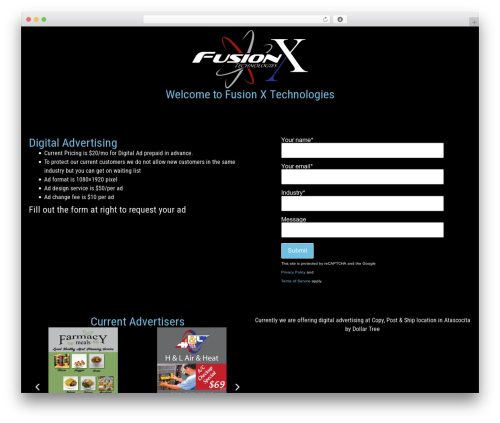The height and width of the screenshot is (423, 500).
Task: Focus the Industry input field
Action: [362, 203]
